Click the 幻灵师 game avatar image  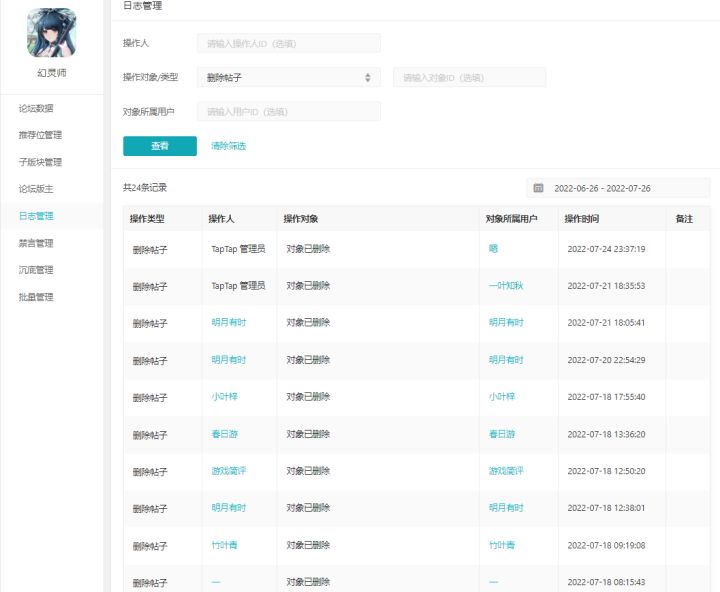(51, 32)
